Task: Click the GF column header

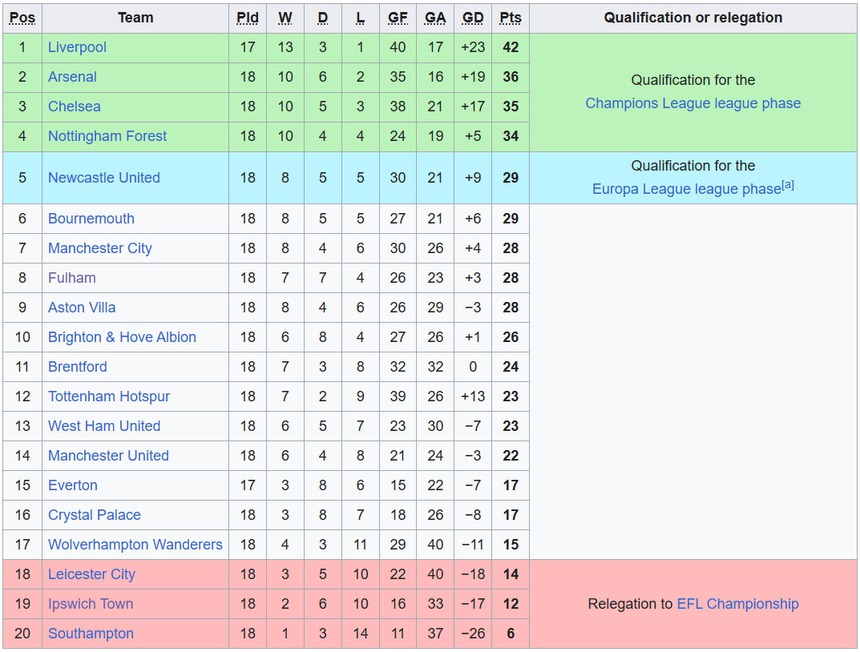Action: click(x=398, y=18)
